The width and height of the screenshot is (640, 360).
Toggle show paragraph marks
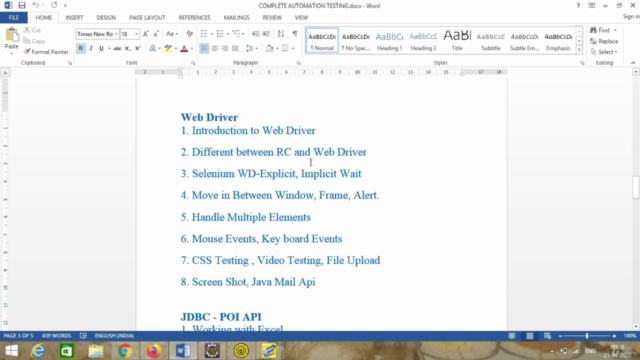click(x=295, y=34)
